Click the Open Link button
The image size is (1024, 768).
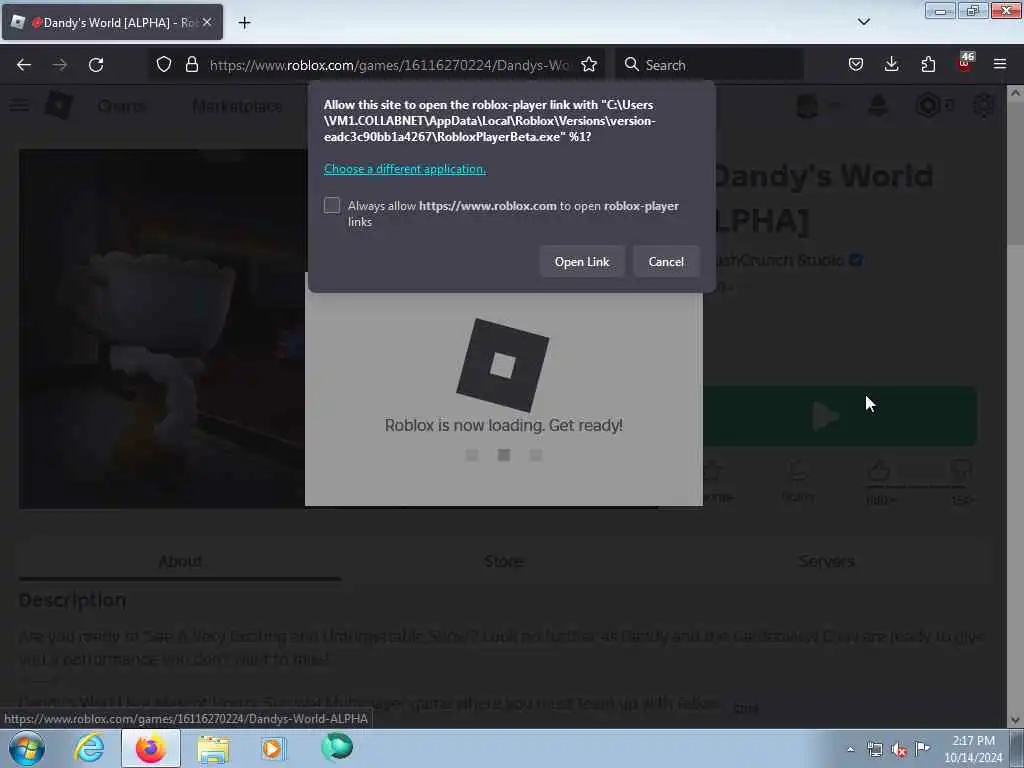point(581,262)
